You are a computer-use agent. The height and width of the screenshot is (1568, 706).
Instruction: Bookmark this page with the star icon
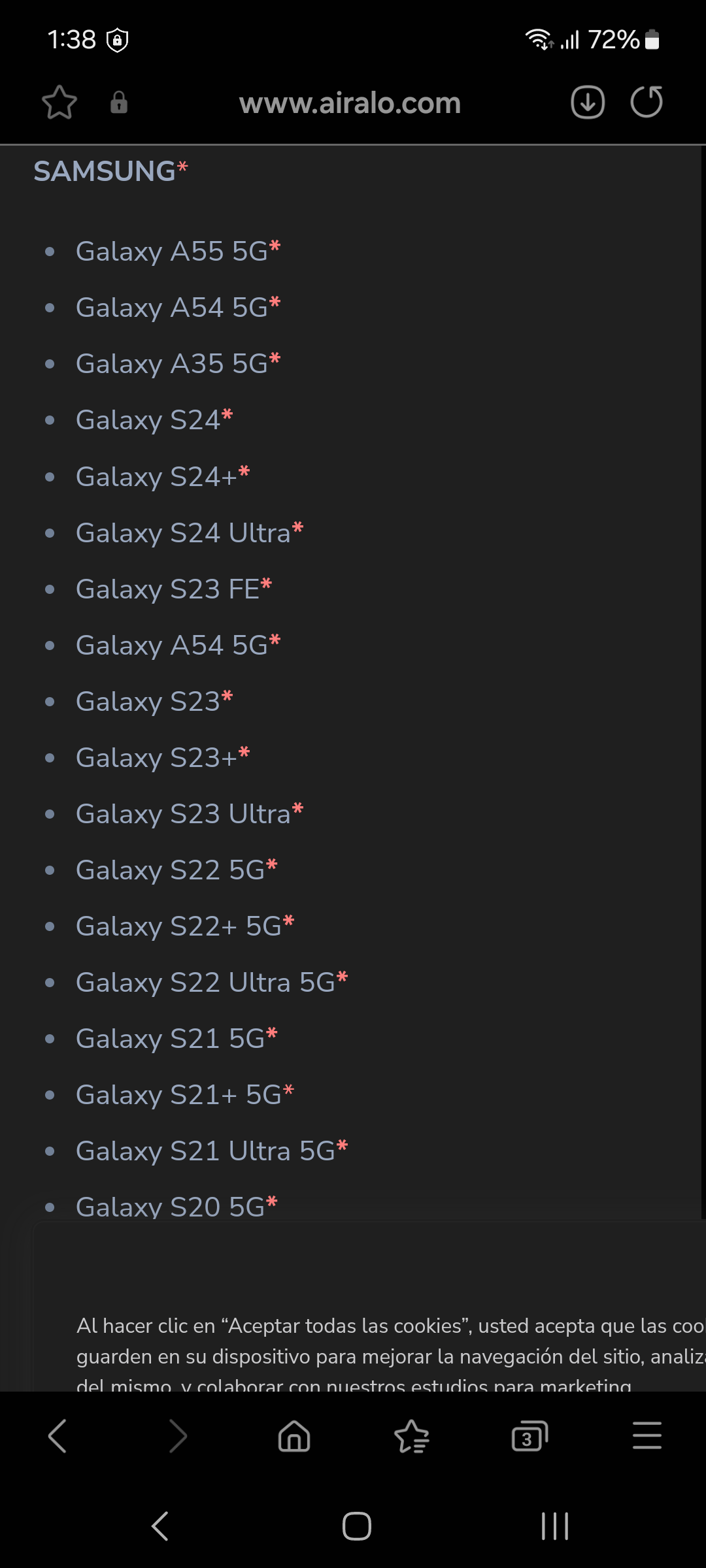pyautogui.click(x=59, y=103)
